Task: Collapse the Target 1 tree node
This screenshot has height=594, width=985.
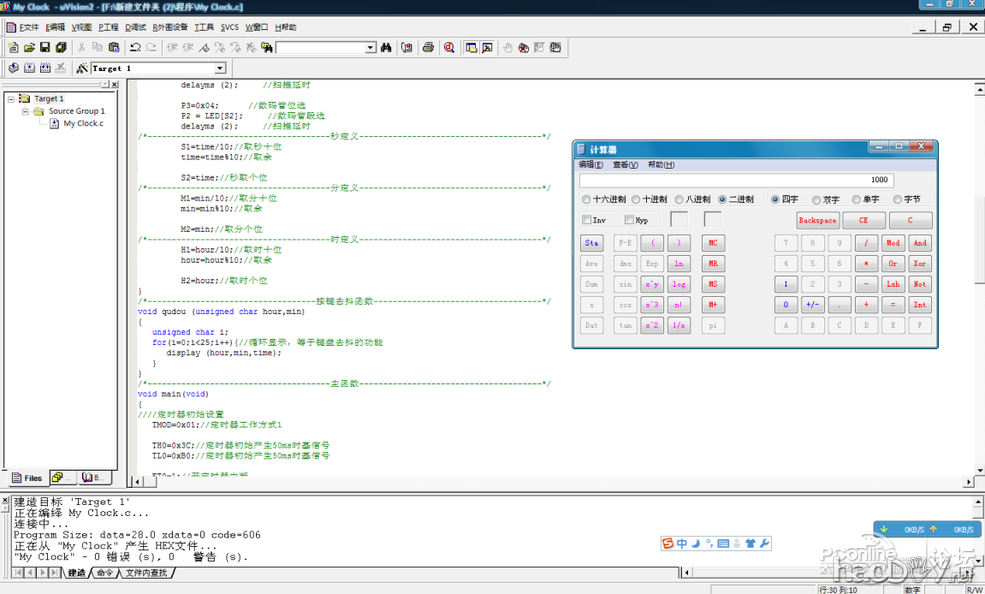Action: pyautogui.click(x=11, y=99)
